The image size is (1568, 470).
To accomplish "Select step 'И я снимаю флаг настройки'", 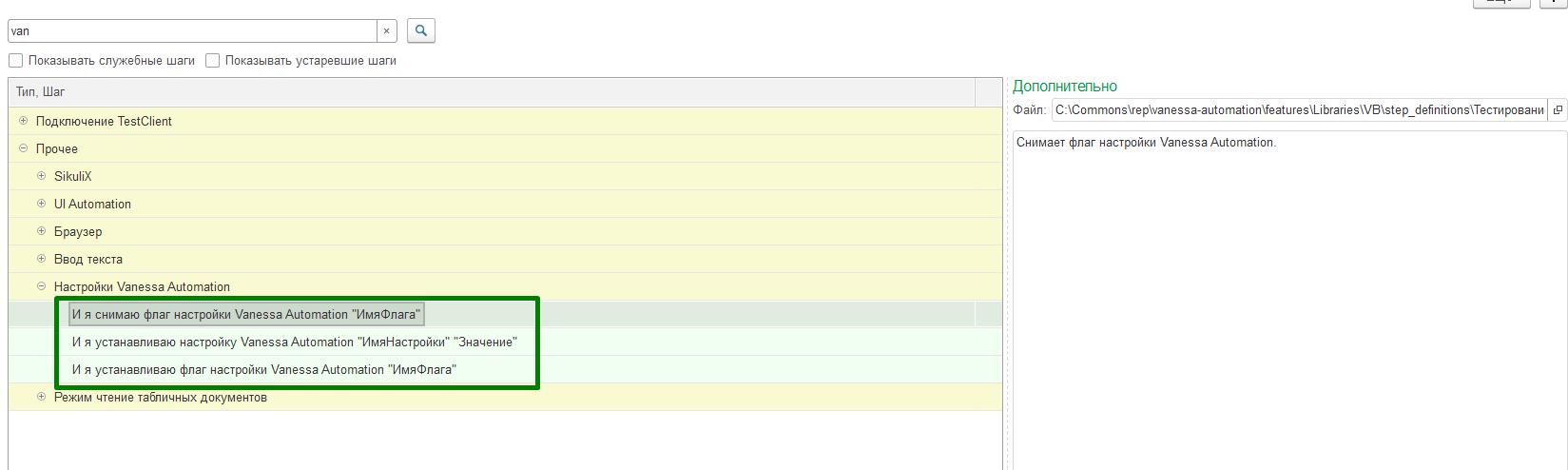I will coord(246,315).
